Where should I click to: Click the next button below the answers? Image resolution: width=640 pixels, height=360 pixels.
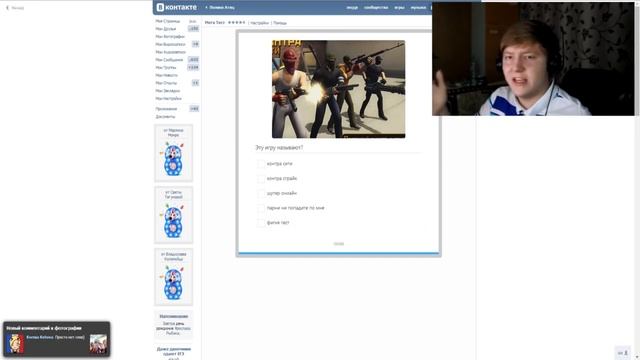[339, 244]
